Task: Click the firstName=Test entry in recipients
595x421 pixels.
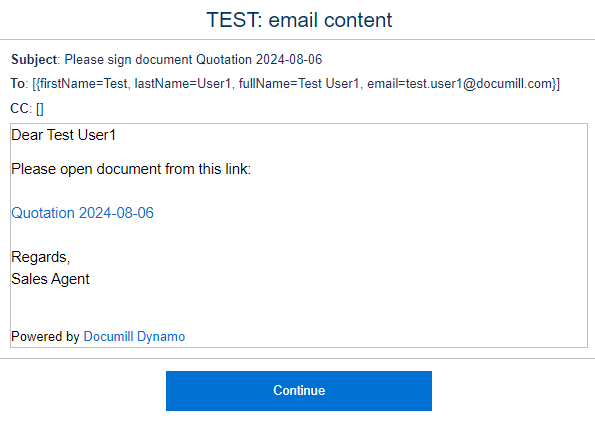Action: [x=83, y=84]
